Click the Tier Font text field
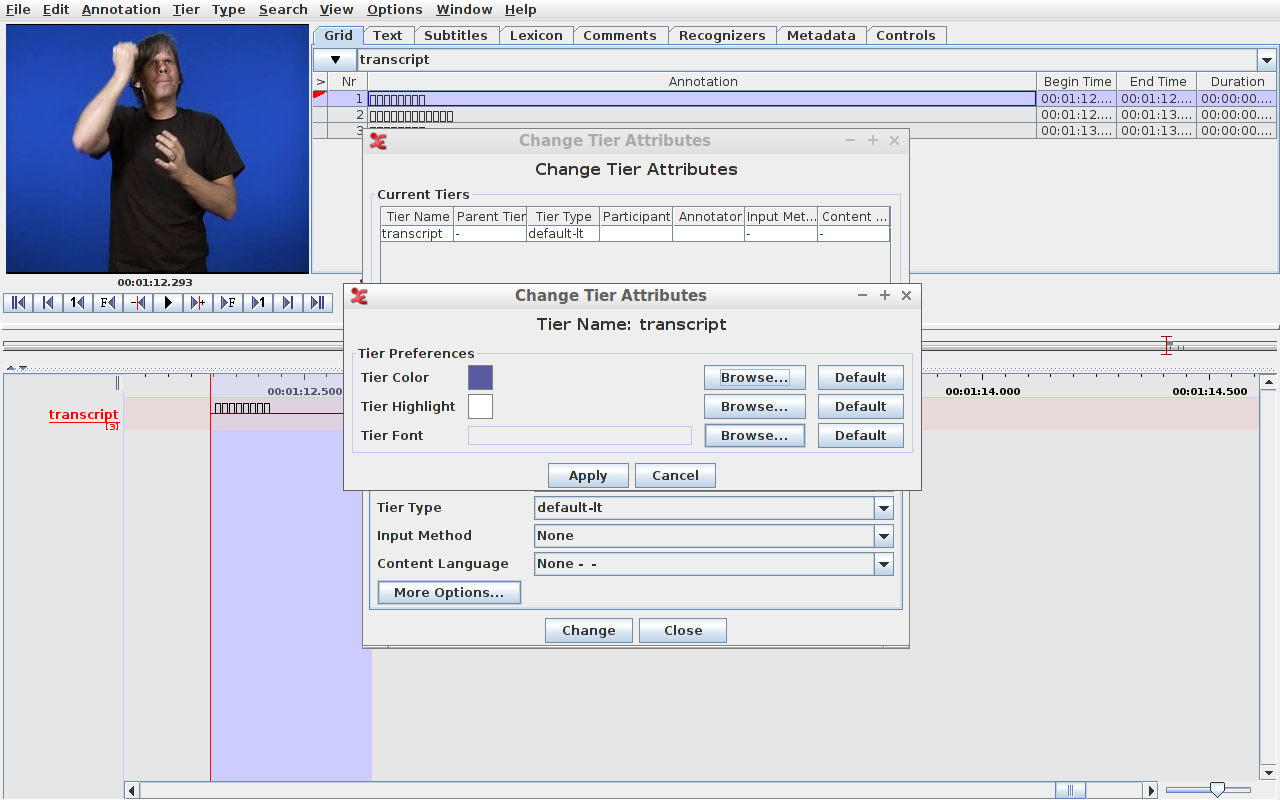1280x800 pixels. [x=580, y=436]
